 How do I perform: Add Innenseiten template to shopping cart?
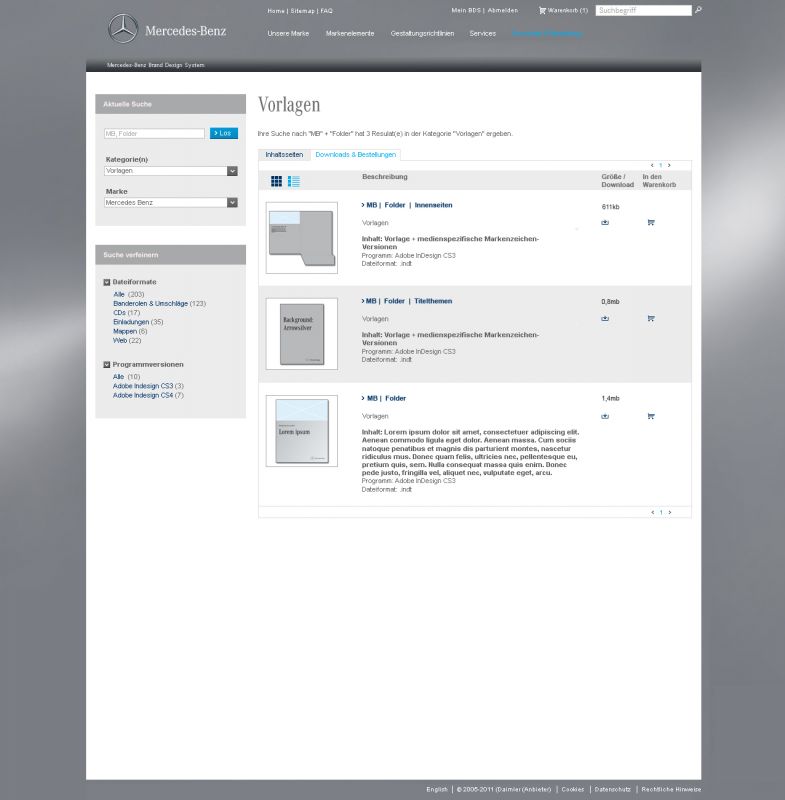coord(651,222)
